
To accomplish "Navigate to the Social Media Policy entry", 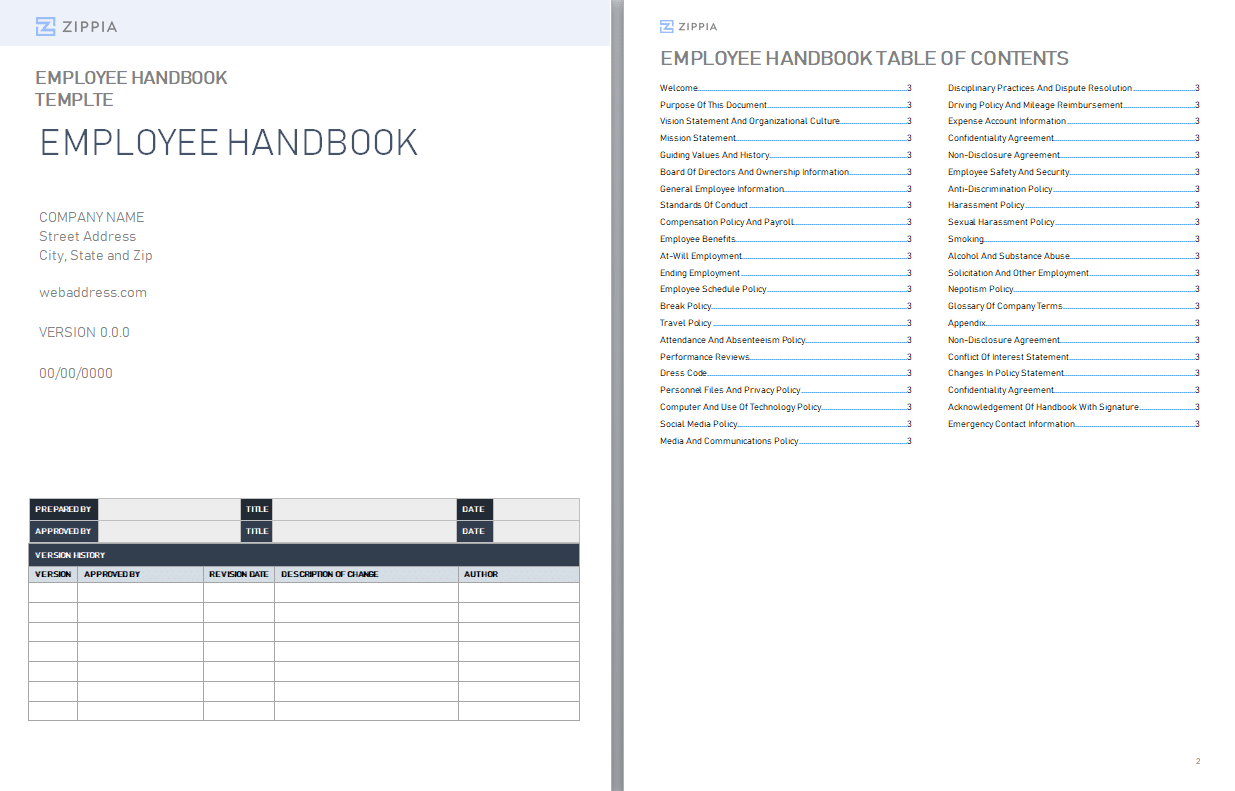I will (x=698, y=424).
